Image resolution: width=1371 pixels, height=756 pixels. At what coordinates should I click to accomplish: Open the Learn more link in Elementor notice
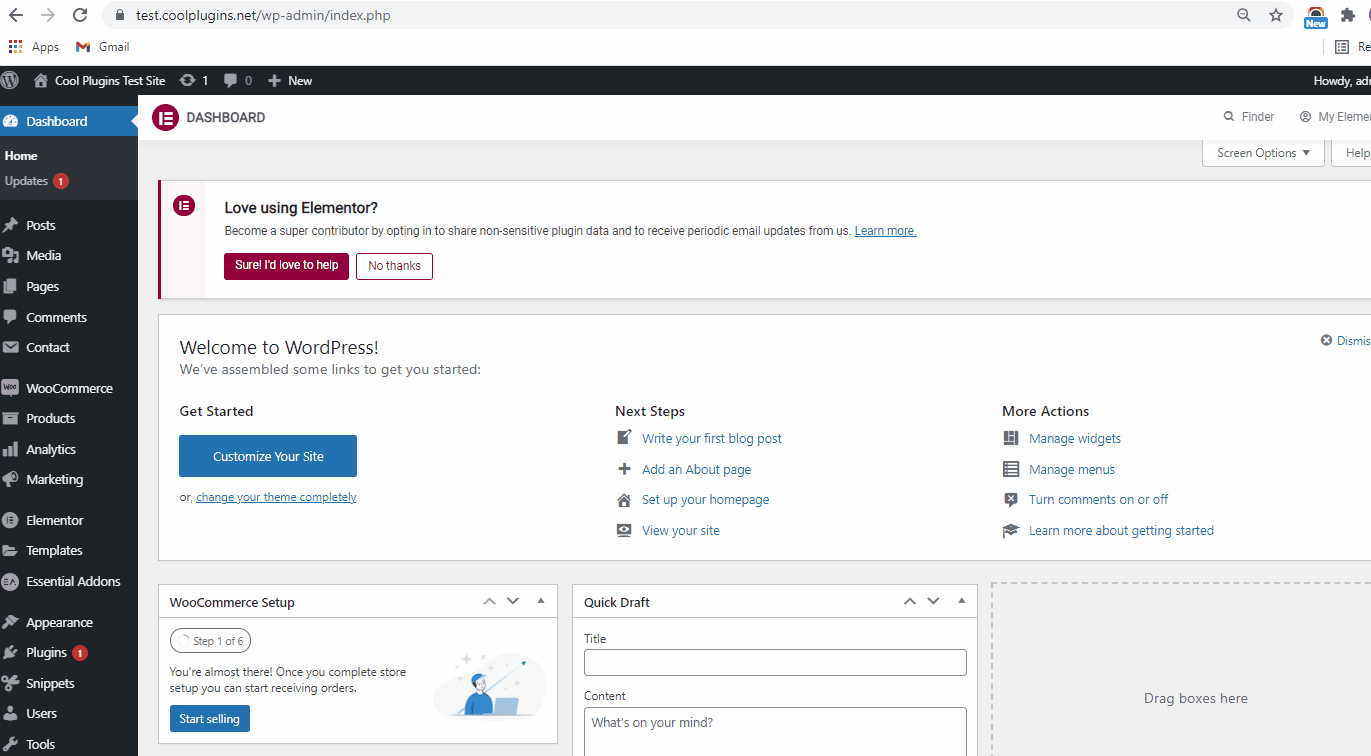tap(885, 231)
